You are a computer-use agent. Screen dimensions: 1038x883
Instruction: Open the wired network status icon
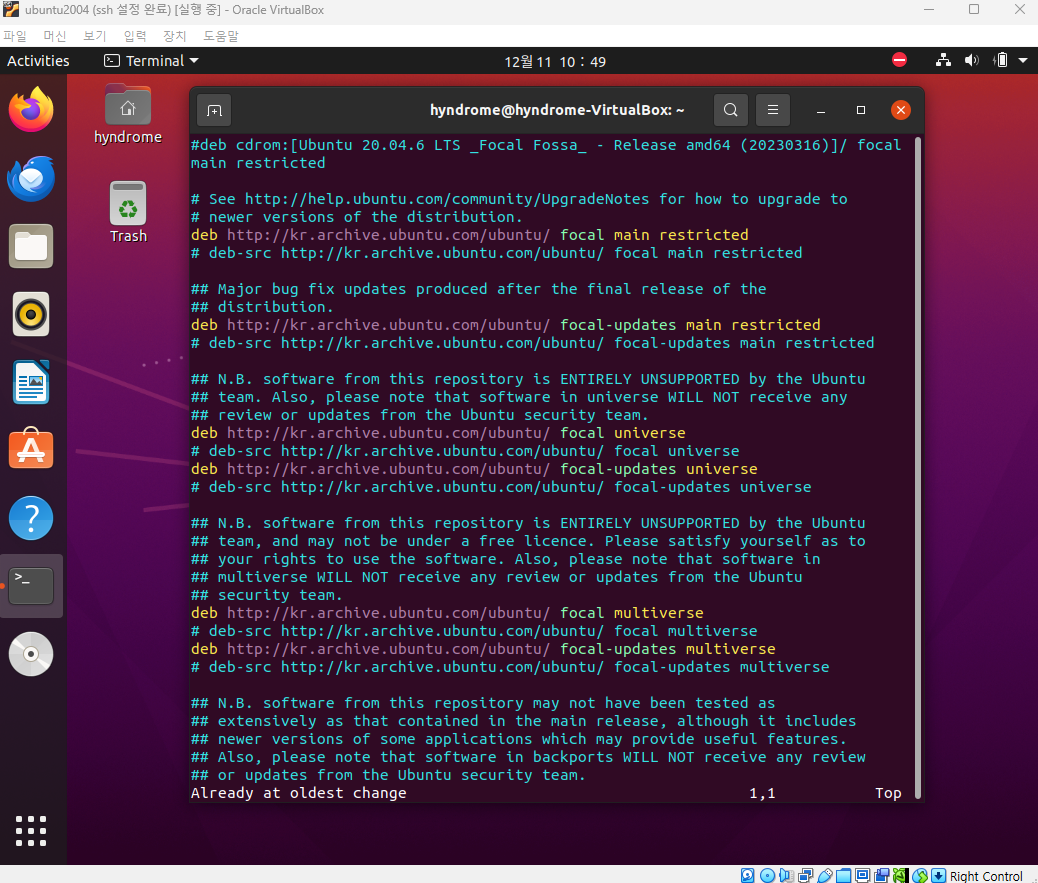pos(943,60)
